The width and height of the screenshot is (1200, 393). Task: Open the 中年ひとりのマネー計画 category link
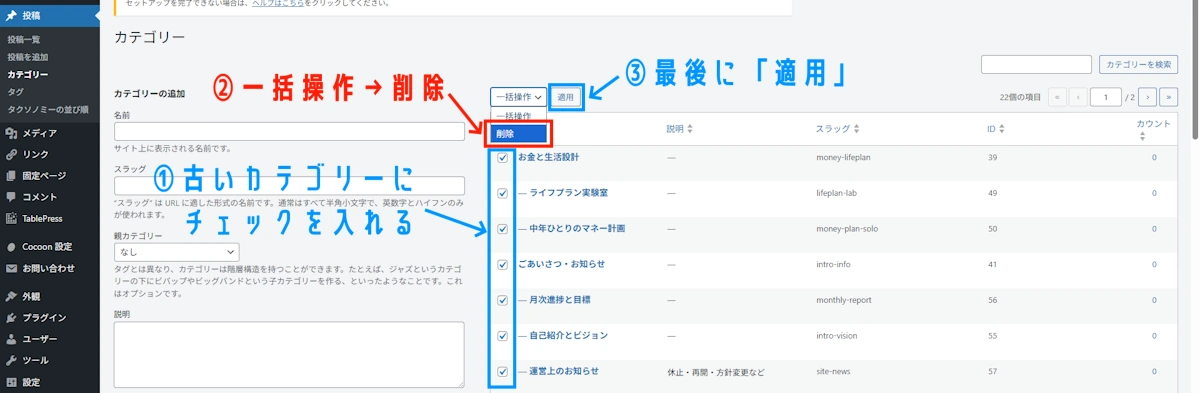coord(578,228)
